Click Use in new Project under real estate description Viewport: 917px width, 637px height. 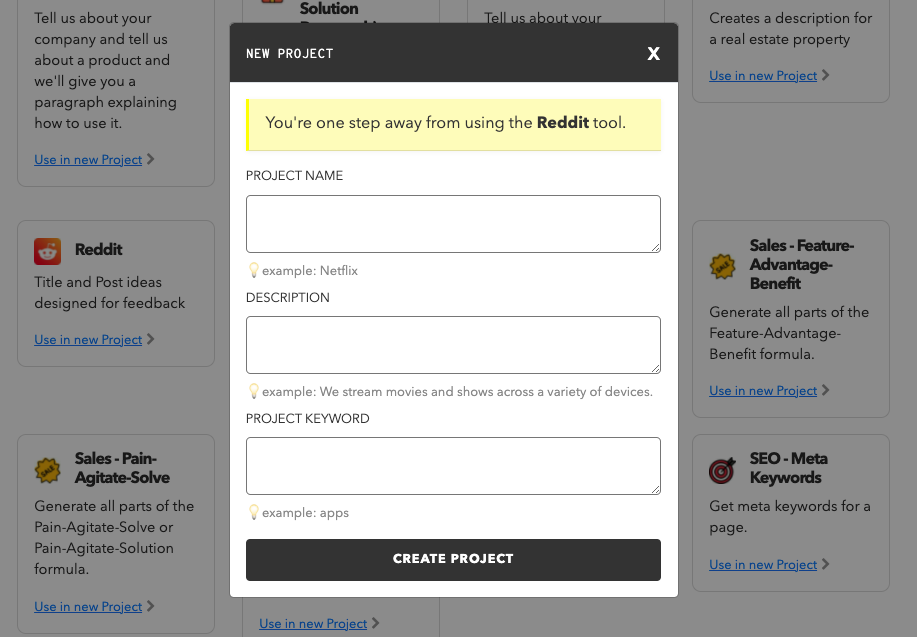[763, 76]
